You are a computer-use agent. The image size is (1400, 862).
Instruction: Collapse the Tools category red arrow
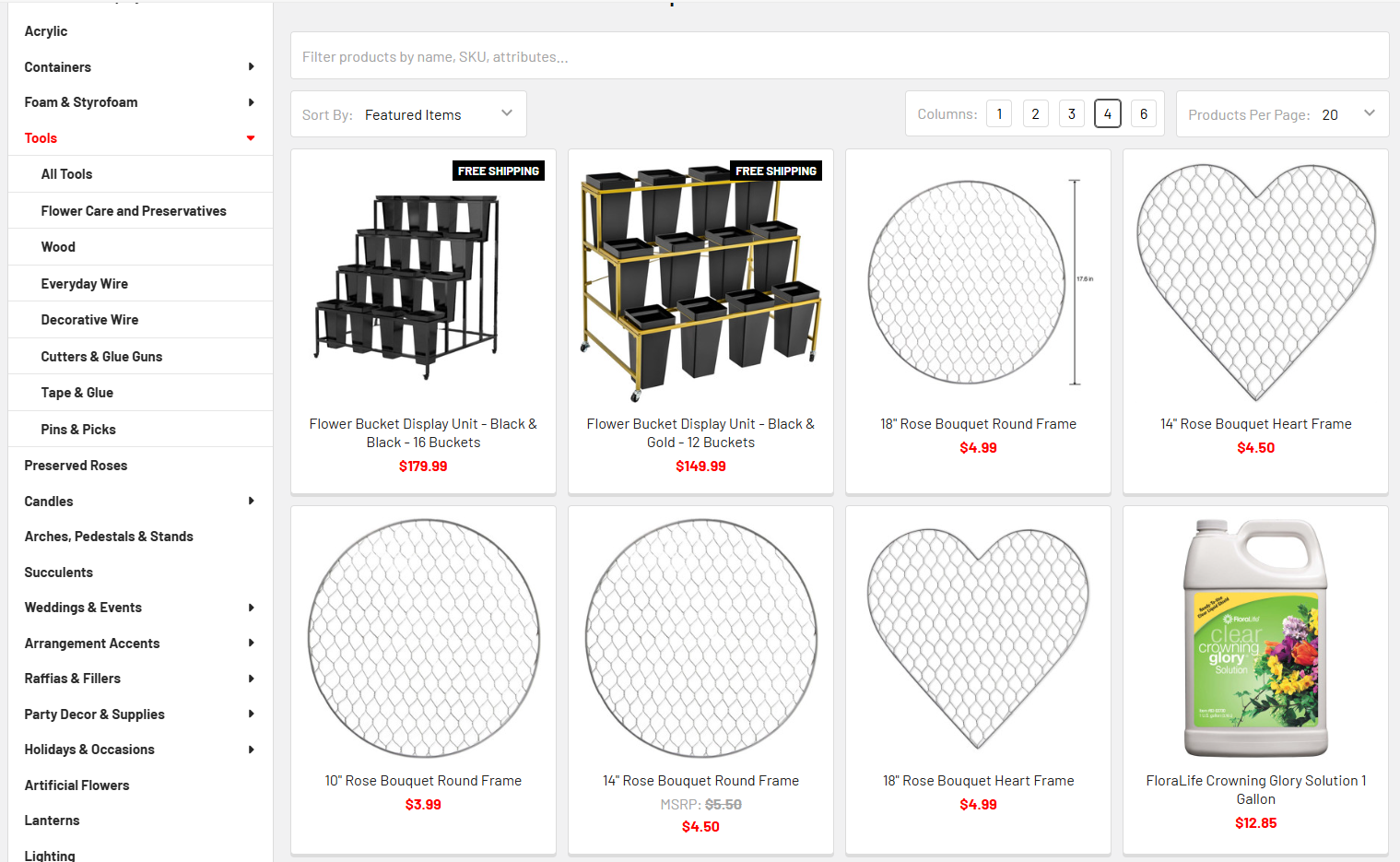point(251,138)
